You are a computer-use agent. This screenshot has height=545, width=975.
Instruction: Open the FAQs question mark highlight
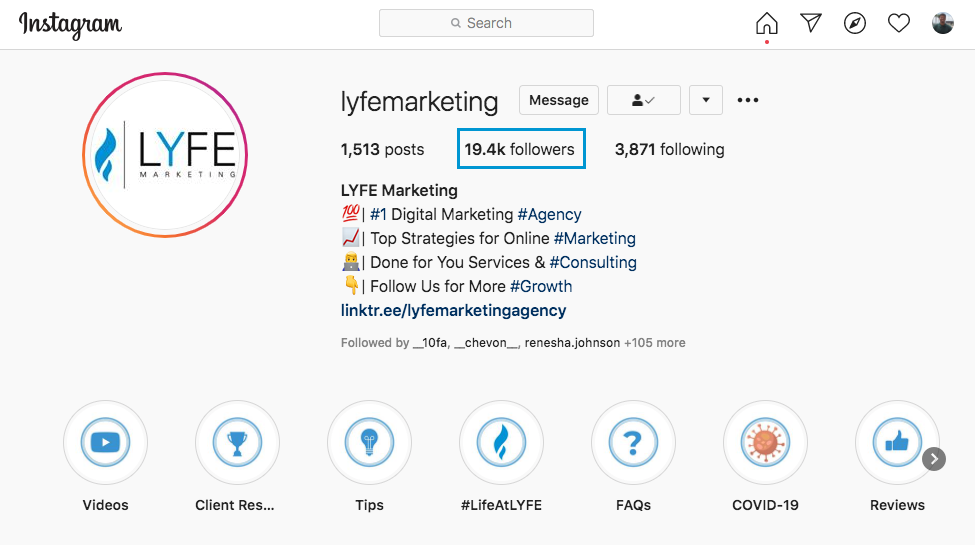(633, 442)
